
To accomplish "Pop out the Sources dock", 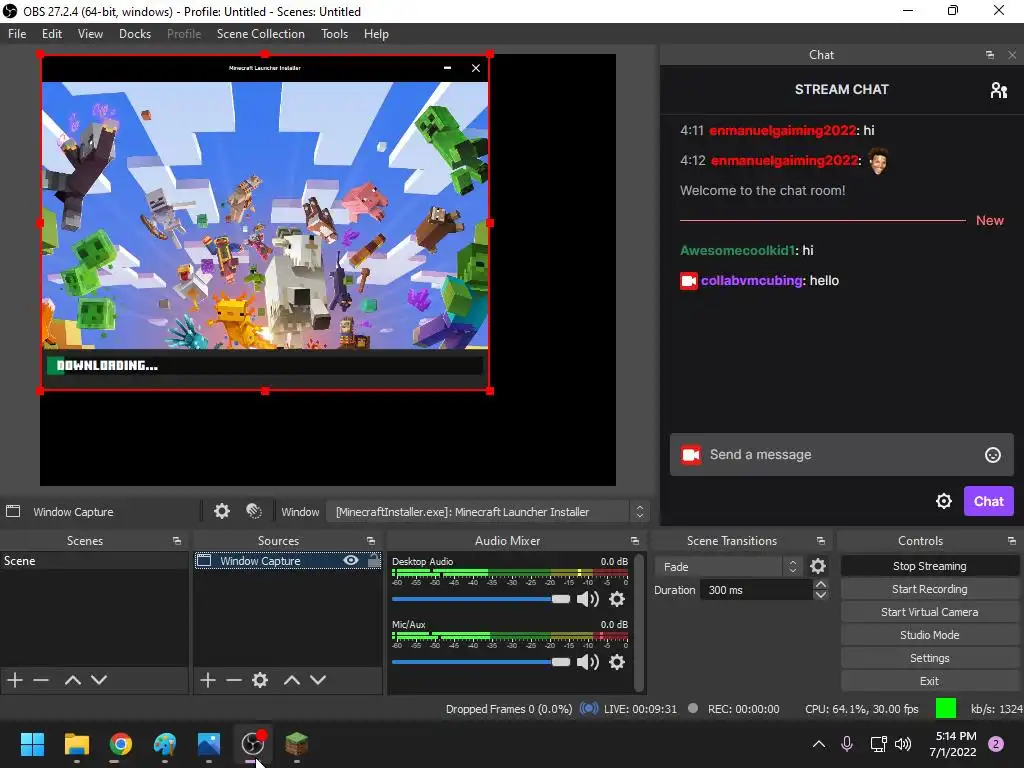I will (x=371, y=541).
